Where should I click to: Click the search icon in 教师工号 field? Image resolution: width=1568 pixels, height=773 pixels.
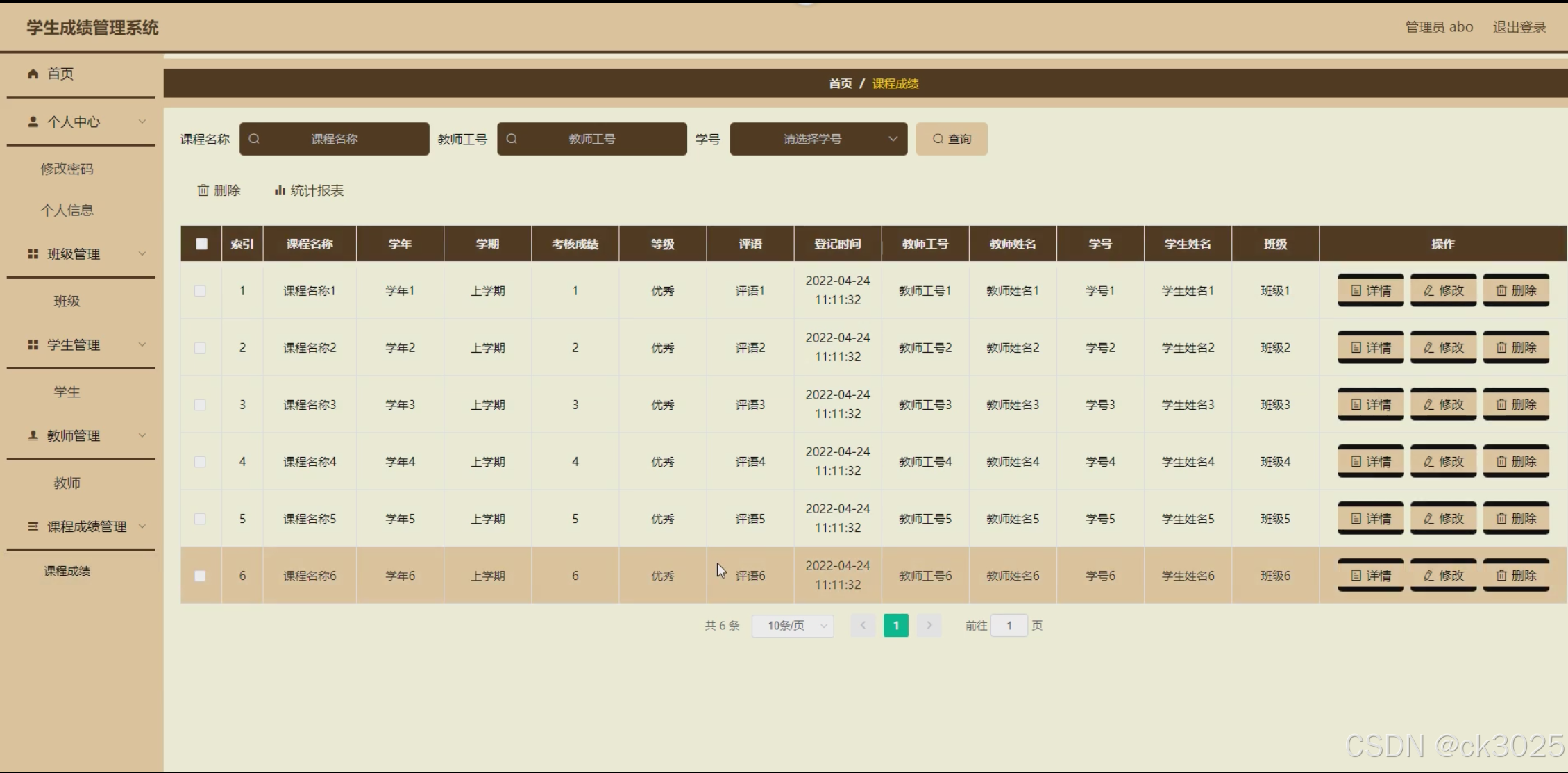[512, 139]
